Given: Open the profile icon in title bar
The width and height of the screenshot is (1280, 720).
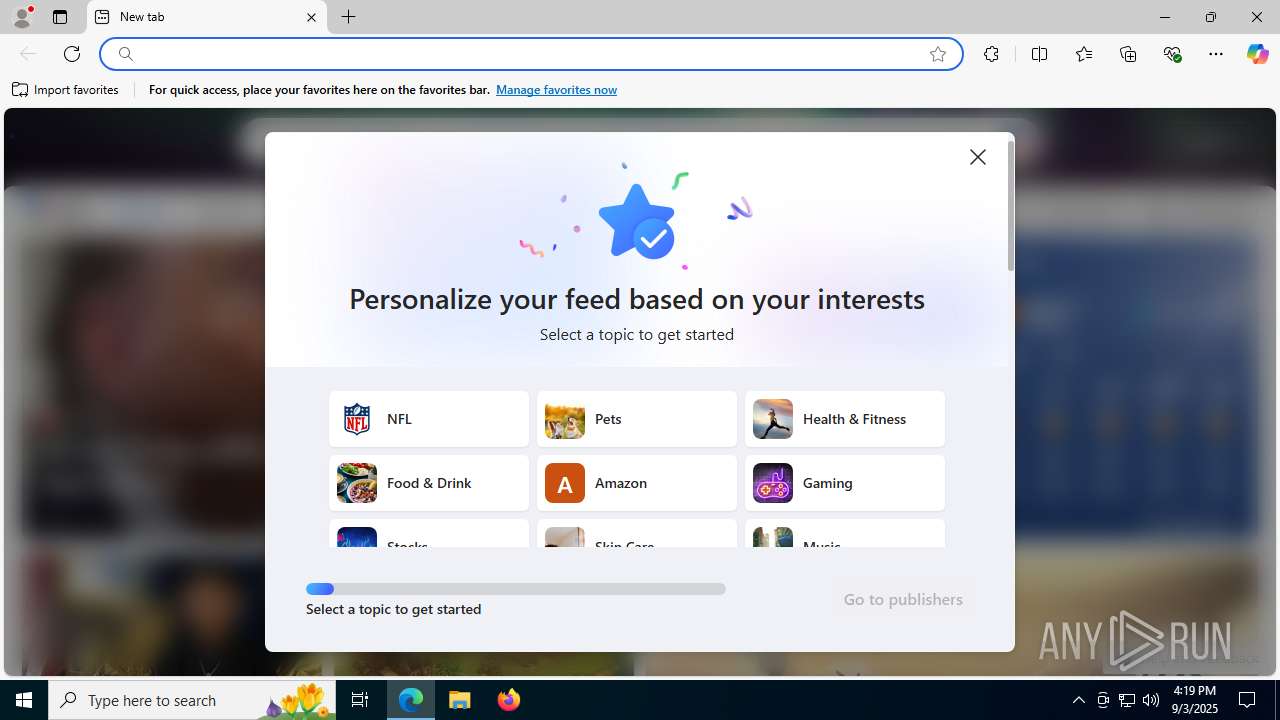Looking at the screenshot, I should click(x=22, y=17).
